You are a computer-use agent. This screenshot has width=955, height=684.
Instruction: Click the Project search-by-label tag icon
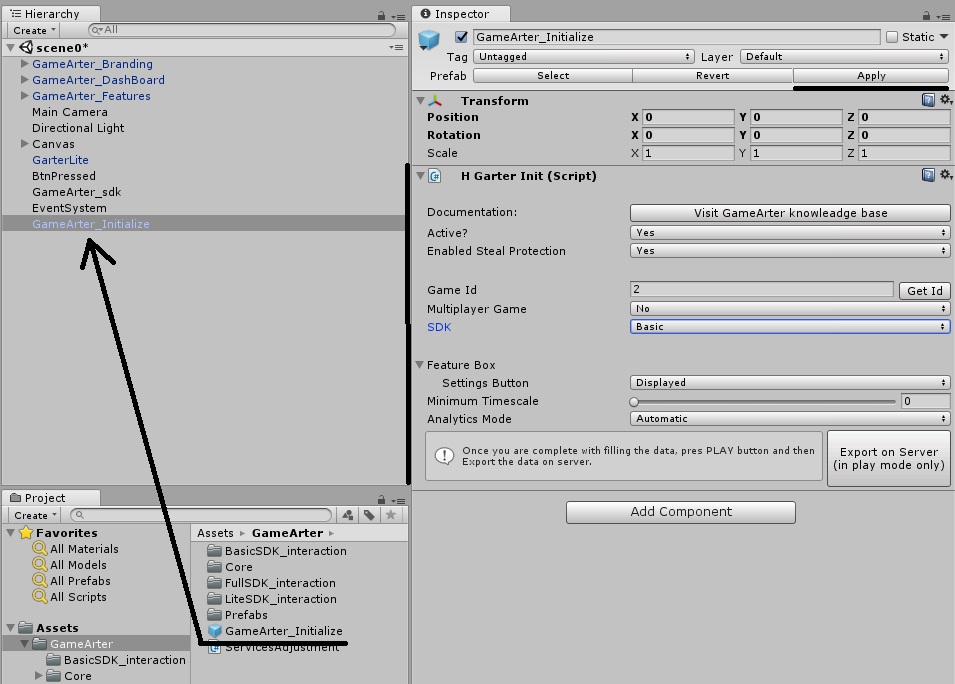point(369,515)
